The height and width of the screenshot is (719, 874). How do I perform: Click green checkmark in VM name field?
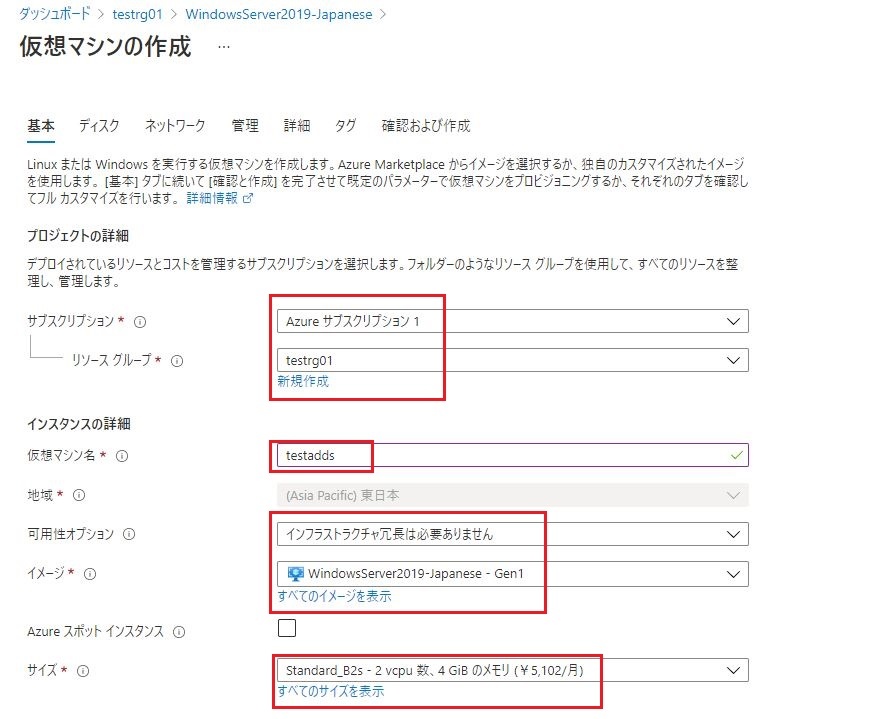tap(736, 455)
